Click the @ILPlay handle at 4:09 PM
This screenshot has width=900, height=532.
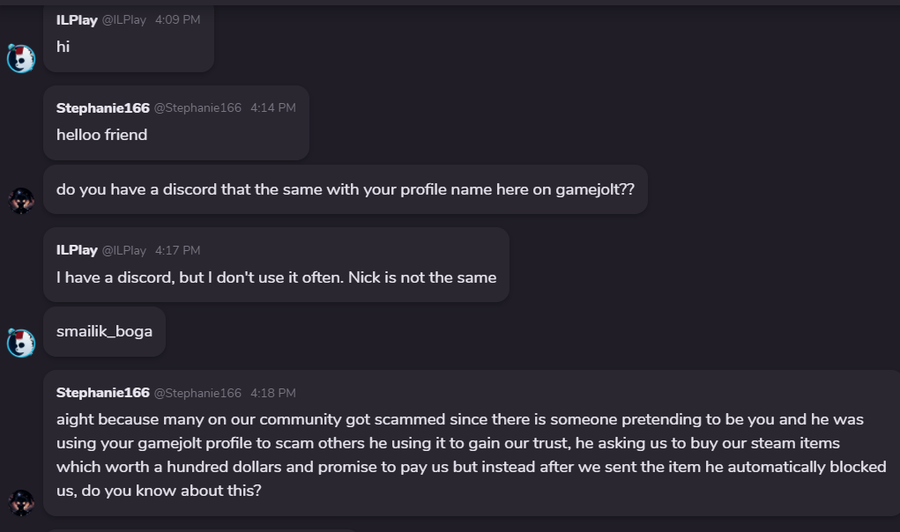tap(124, 20)
